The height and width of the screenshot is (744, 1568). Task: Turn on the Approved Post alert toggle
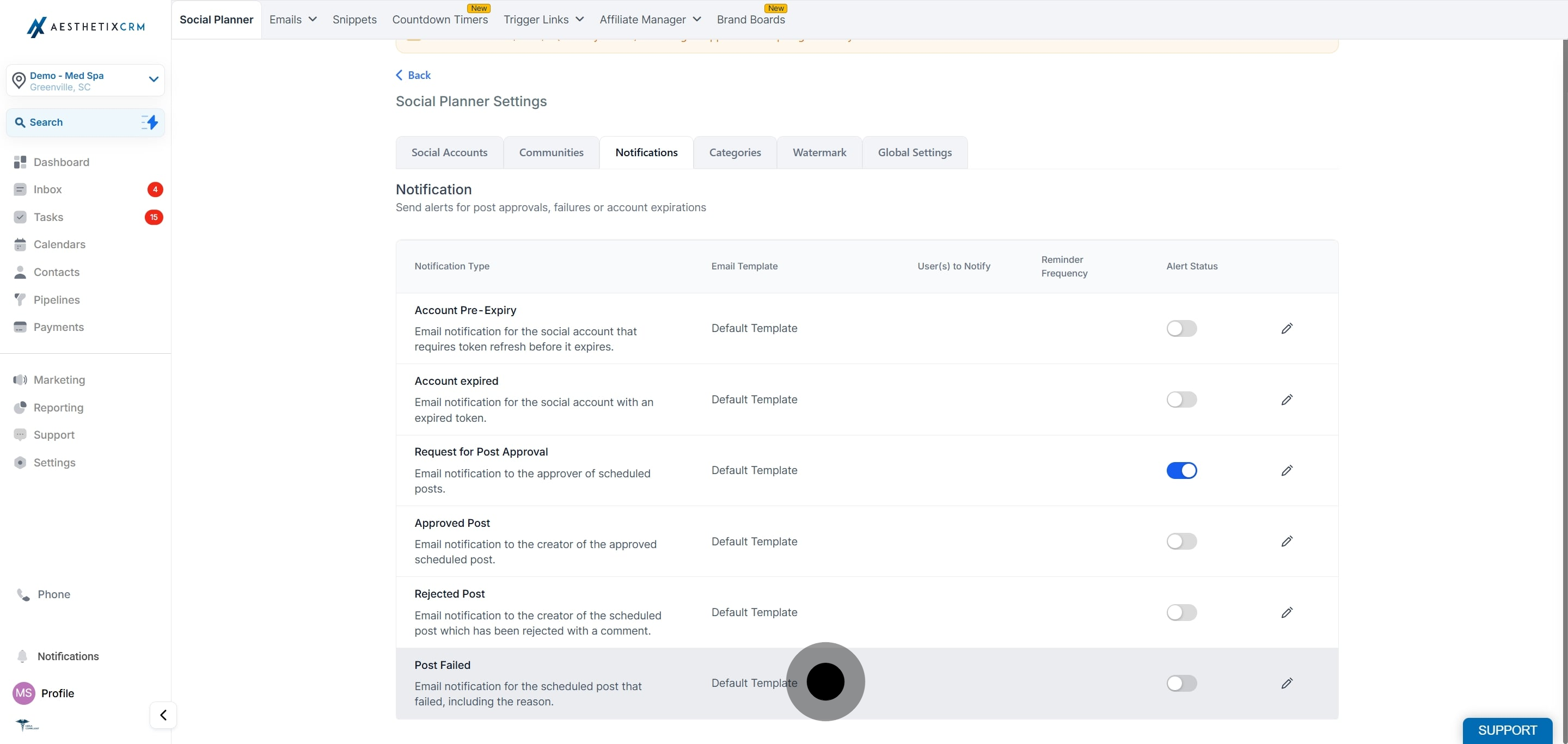pyautogui.click(x=1181, y=542)
